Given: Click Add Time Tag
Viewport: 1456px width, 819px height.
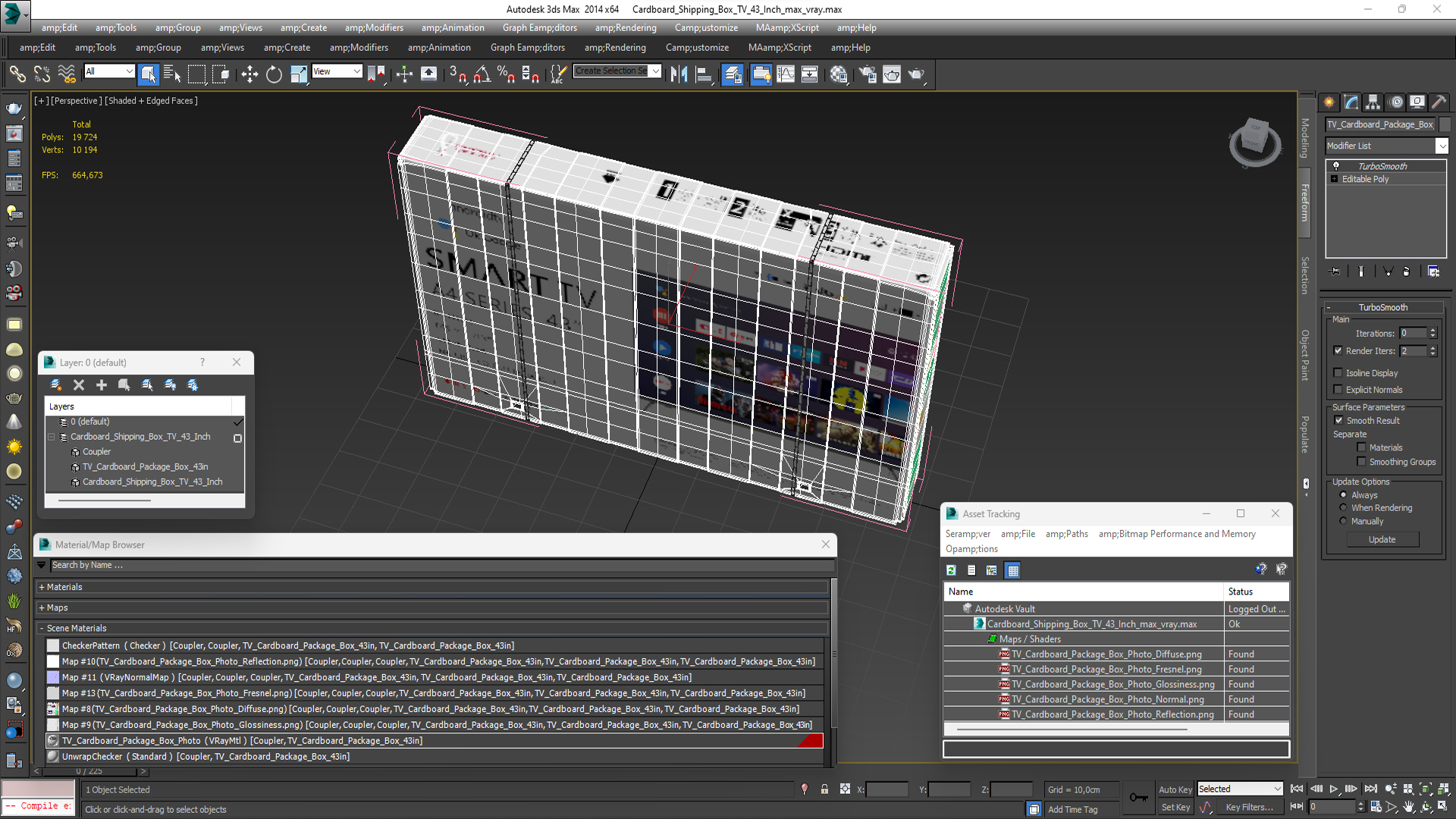Looking at the screenshot, I should [x=1072, y=809].
